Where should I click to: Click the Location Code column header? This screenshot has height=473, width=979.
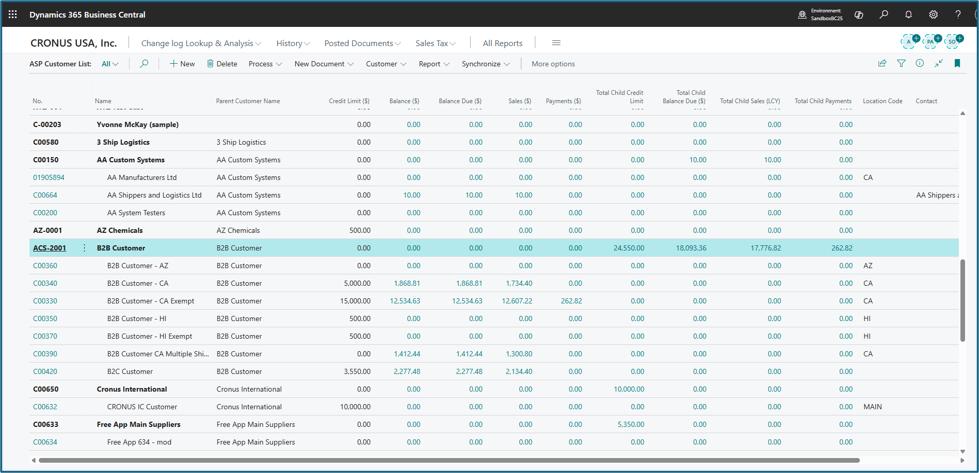[x=882, y=100]
